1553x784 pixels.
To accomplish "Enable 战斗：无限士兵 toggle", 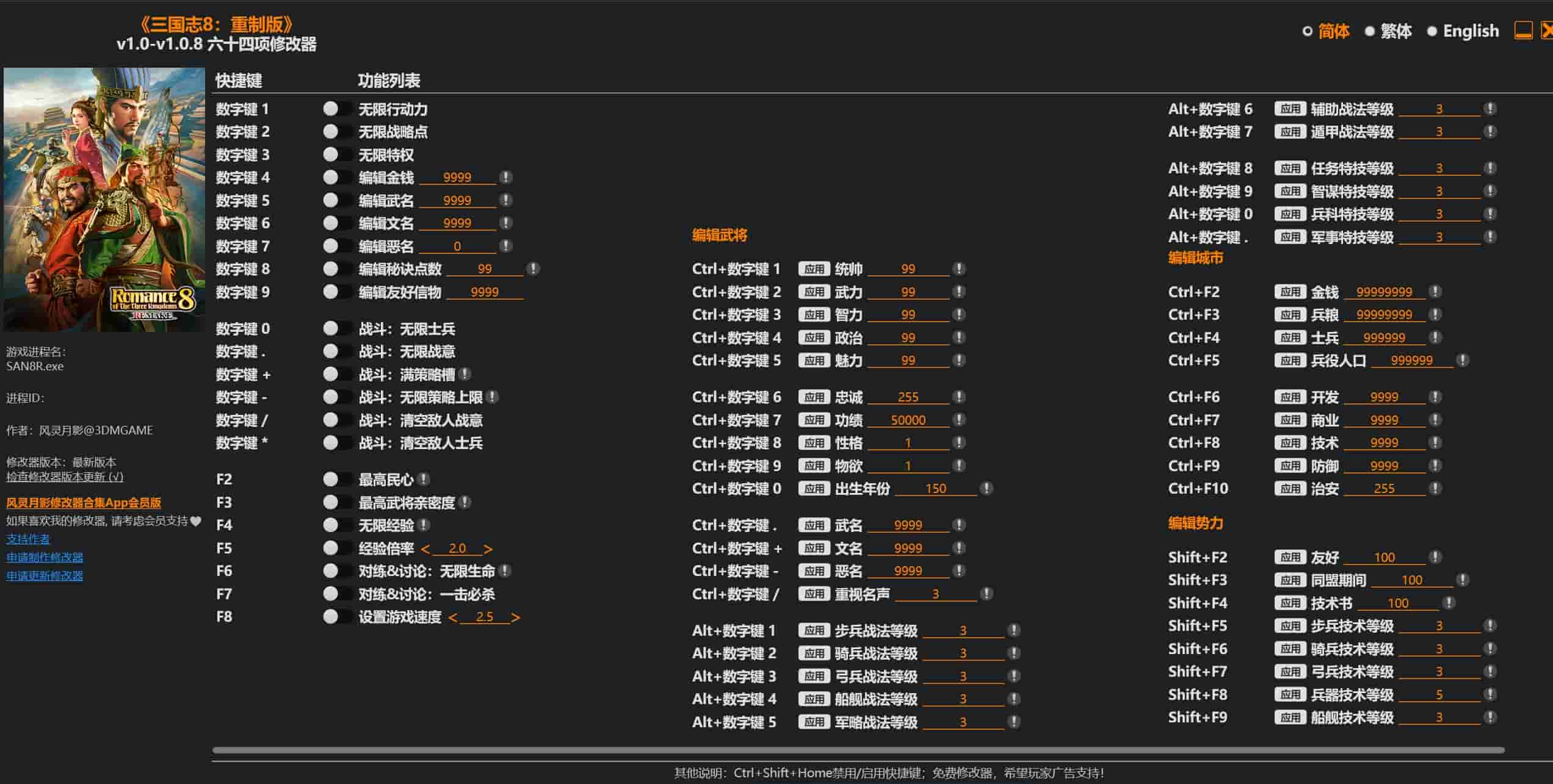I will 336,329.
